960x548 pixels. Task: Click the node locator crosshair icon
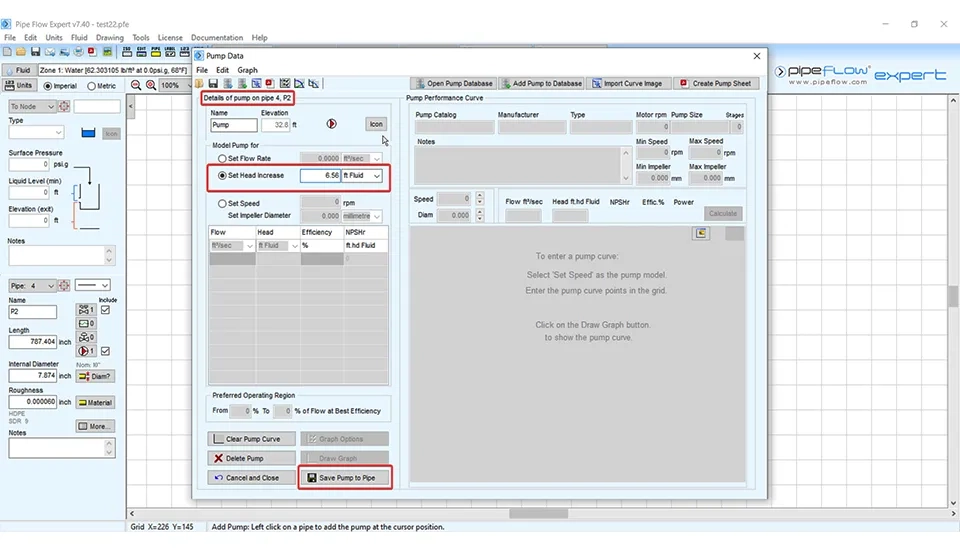pos(63,106)
